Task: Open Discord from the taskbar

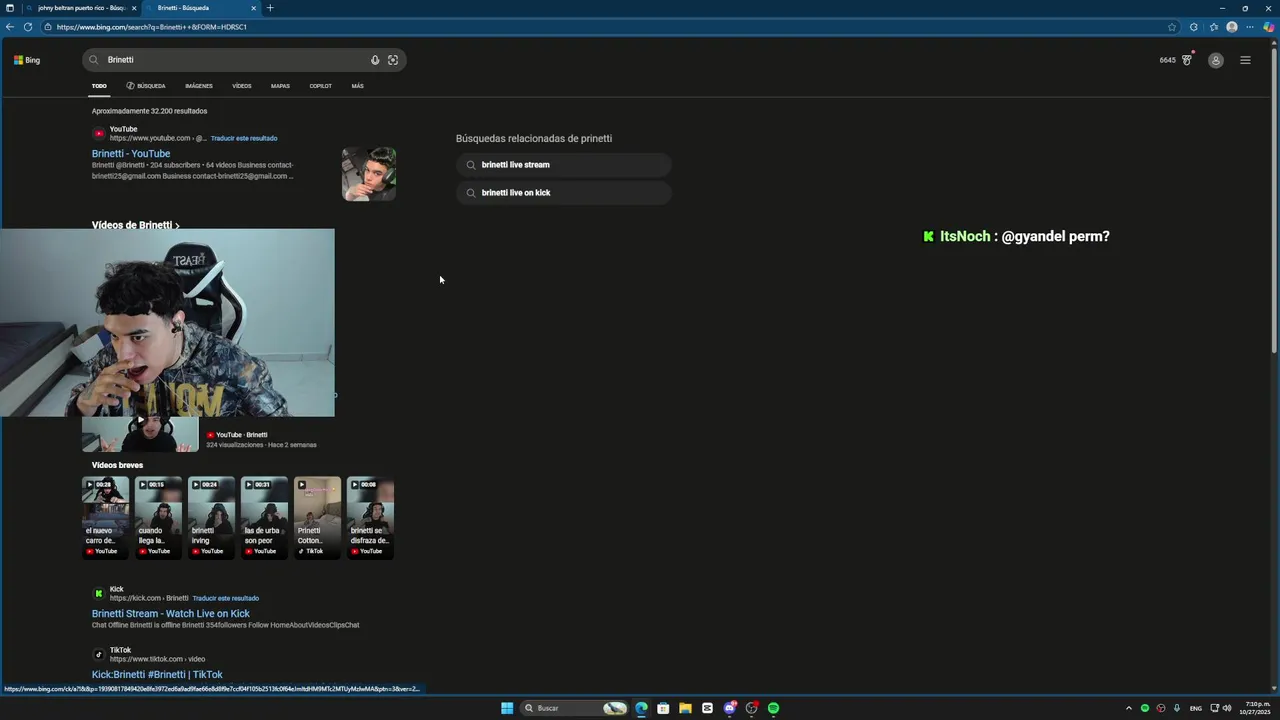Action: [x=730, y=708]
